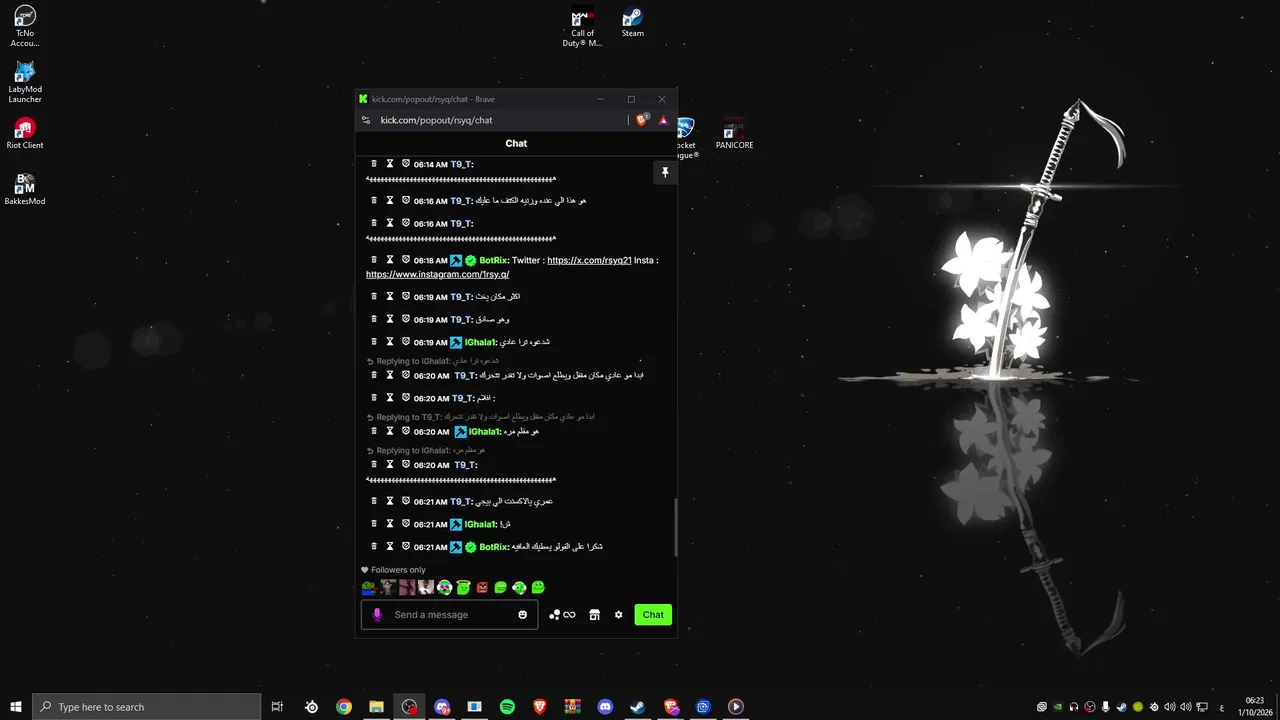Open Brave browser from the taskbar
The image size is (1280, 720).
pos(540,707)
